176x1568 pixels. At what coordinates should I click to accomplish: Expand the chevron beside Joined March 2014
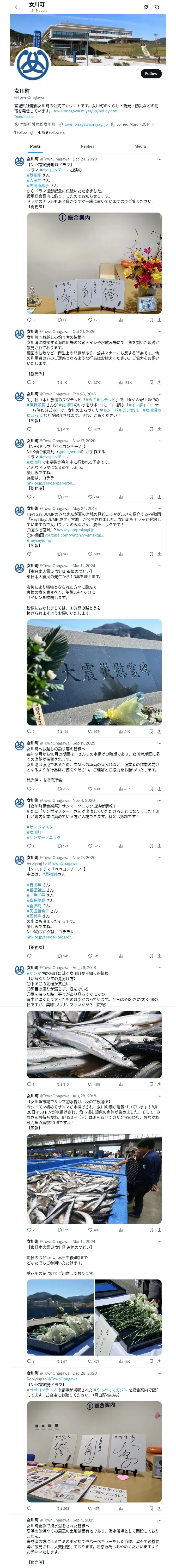(154, 124)
